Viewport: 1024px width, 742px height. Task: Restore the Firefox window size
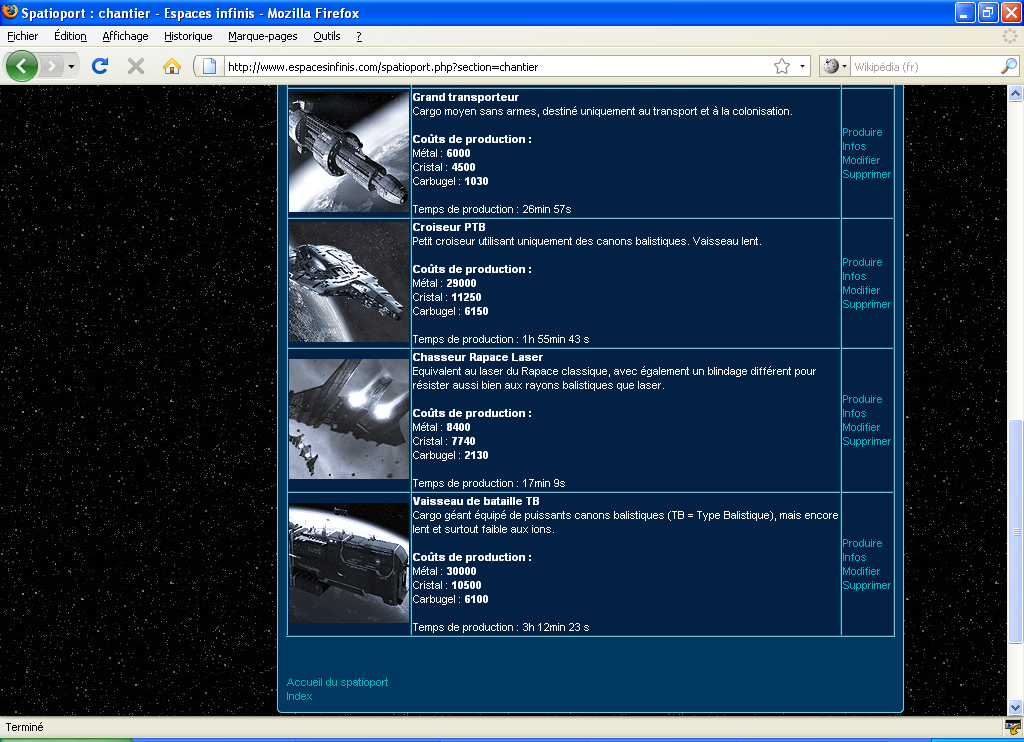(x=988, y=12)
